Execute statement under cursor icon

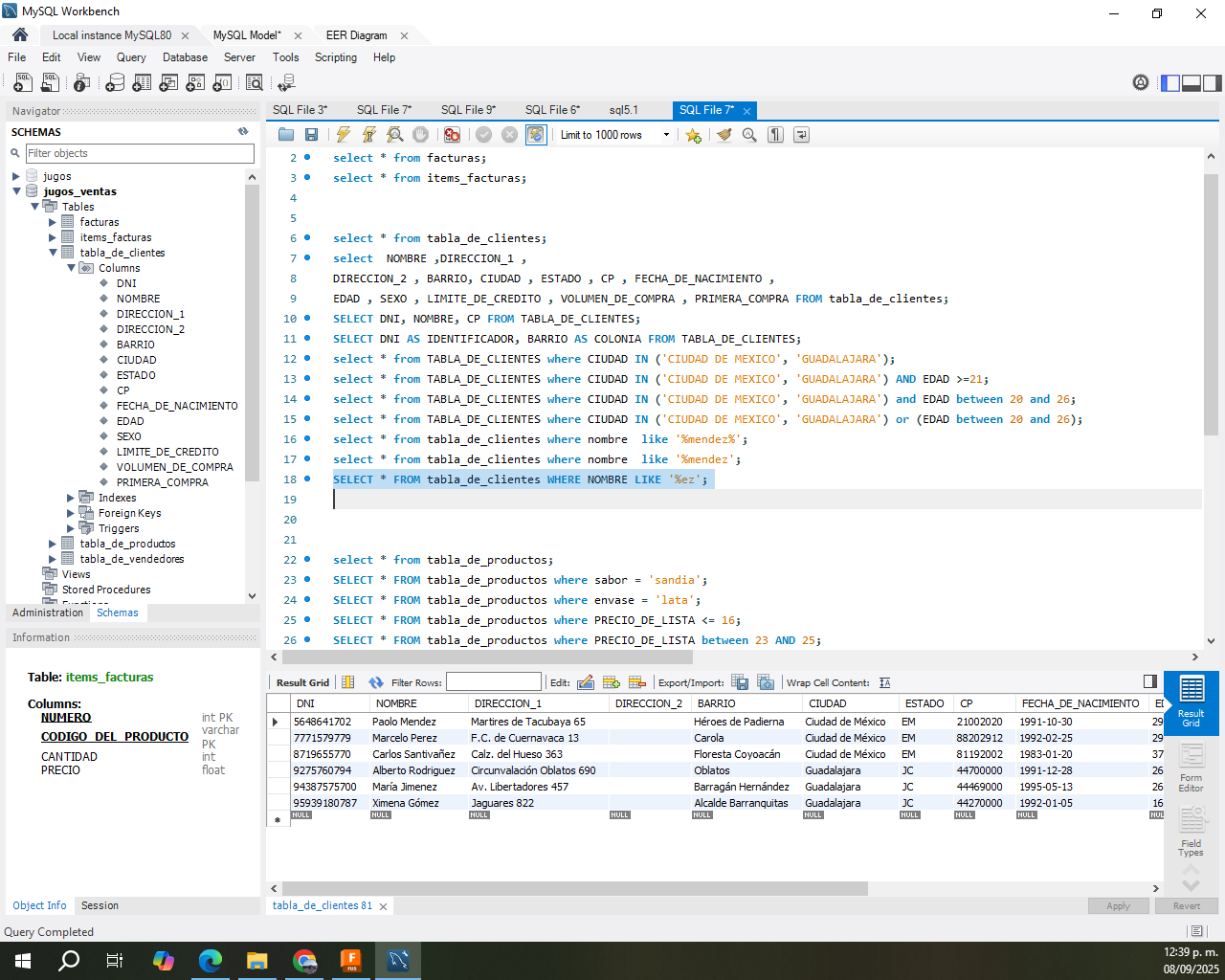(368, 135)
